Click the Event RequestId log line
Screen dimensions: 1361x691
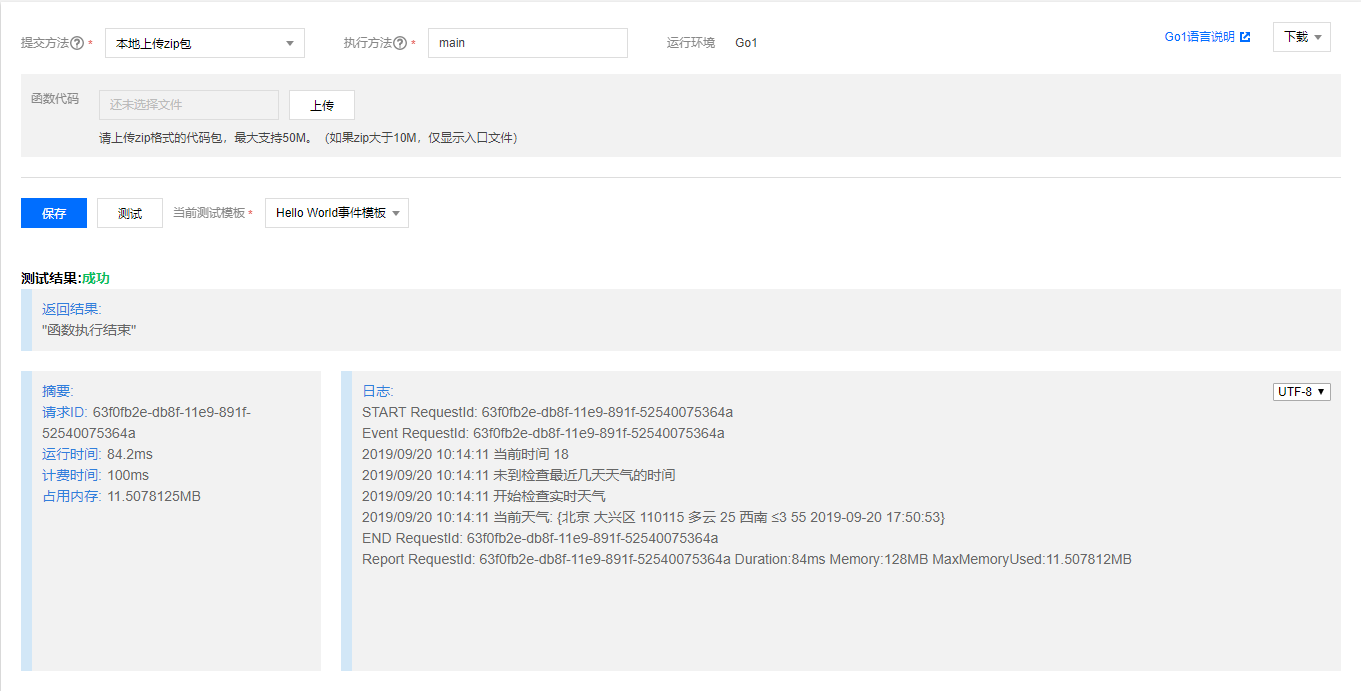543,433
